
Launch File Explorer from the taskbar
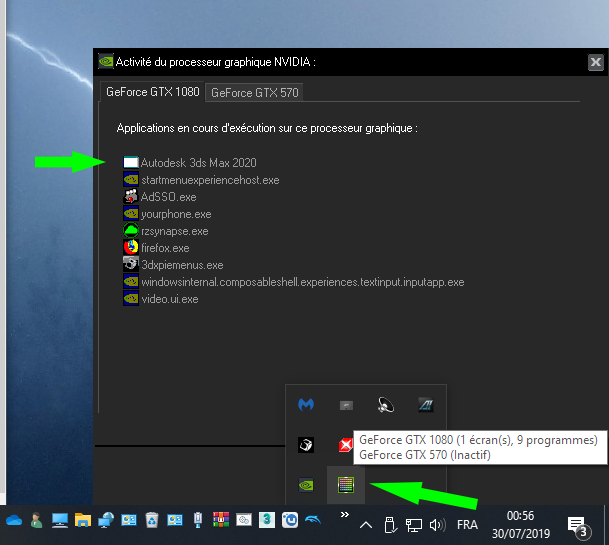tap(83, 520)
